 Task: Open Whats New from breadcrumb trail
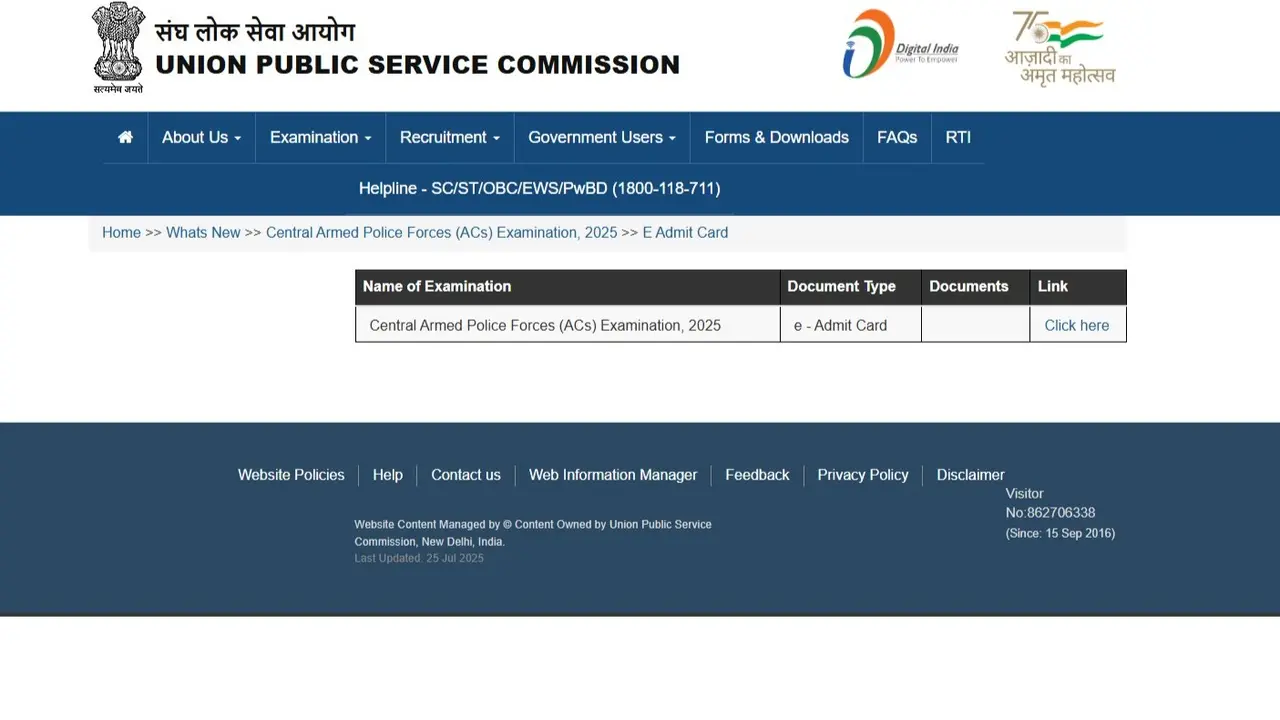click(203, 232)
